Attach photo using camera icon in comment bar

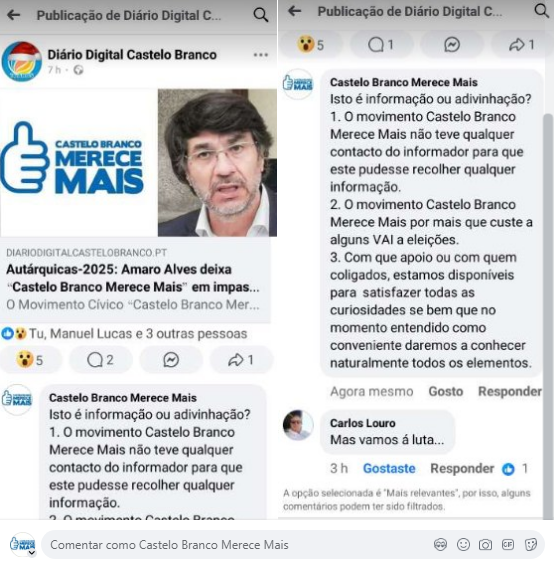tap(485, 545)
